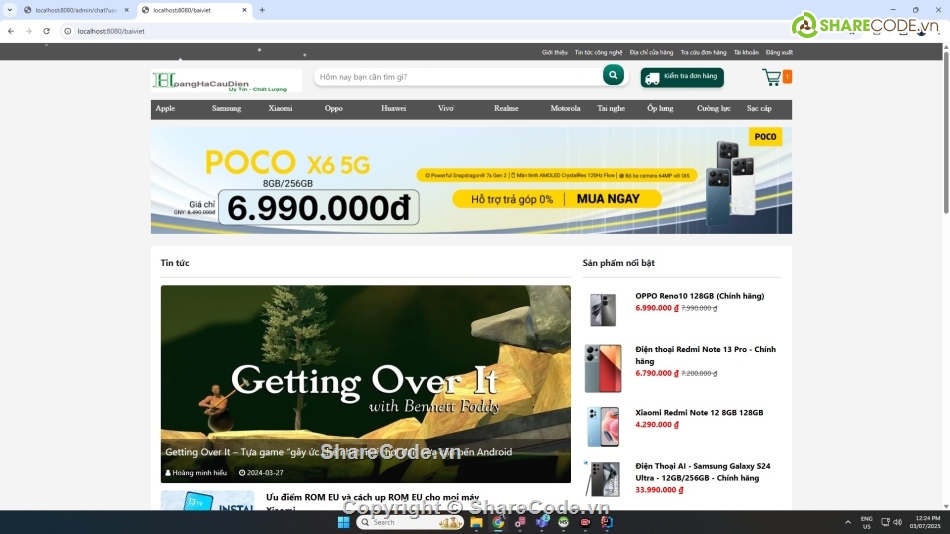950x534 pixels.
Task: Click the network icon in system tray
Action: point(885,522)
